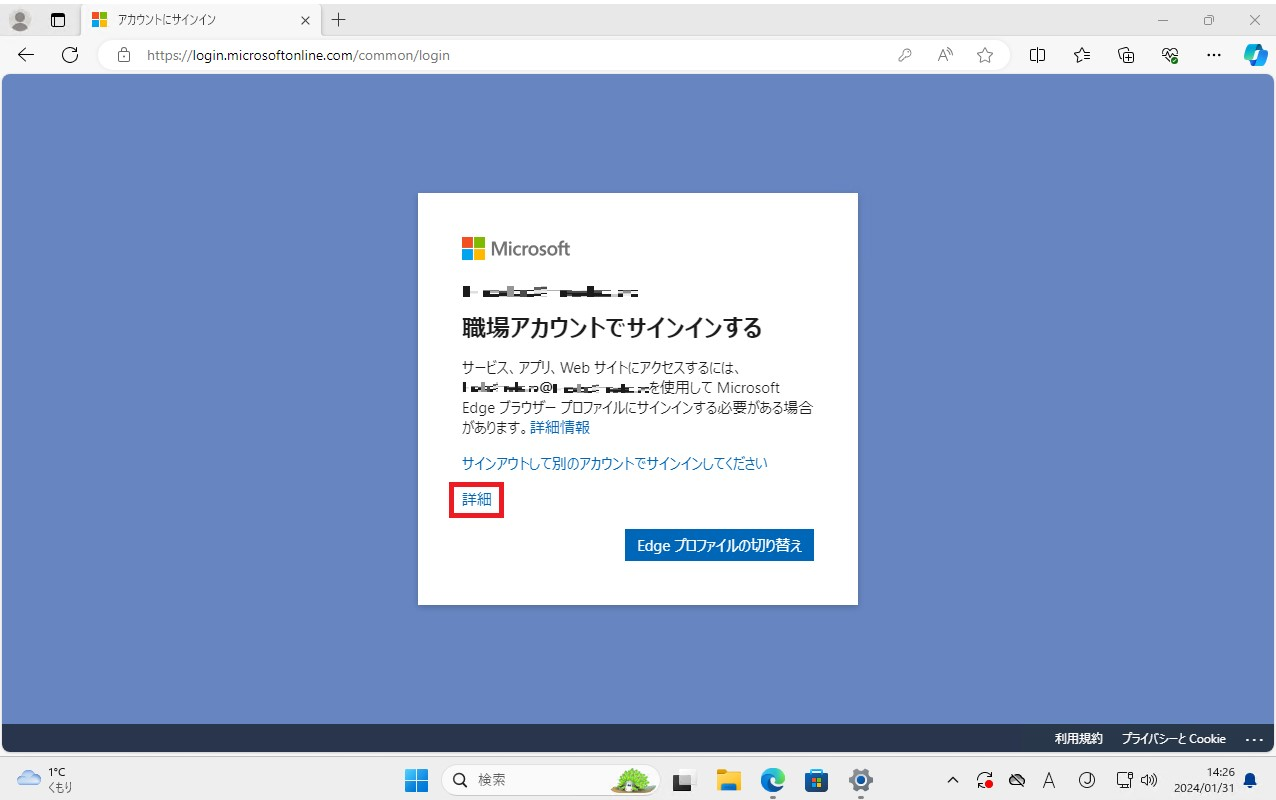Open the Favorites list

[x=1082, y=55]
